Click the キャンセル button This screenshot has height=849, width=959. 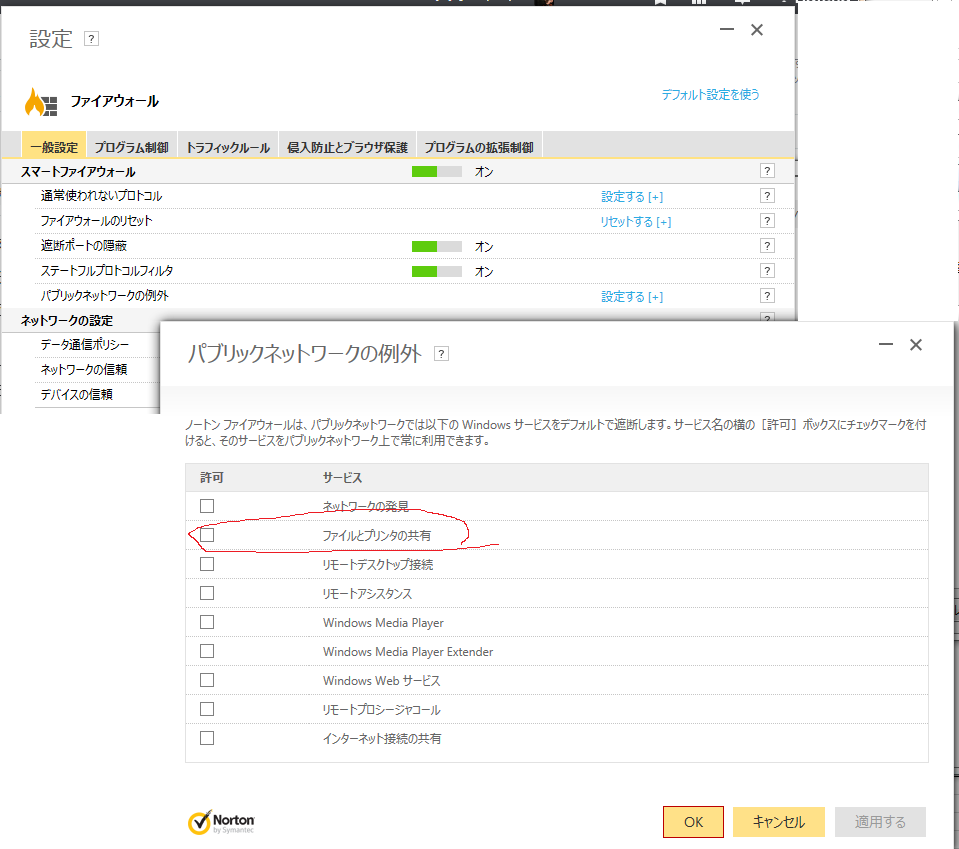tap(778, 821)
